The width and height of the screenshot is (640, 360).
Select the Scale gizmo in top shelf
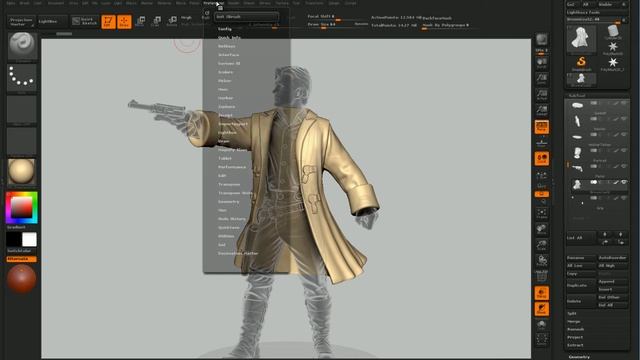[x=156, y=21]
